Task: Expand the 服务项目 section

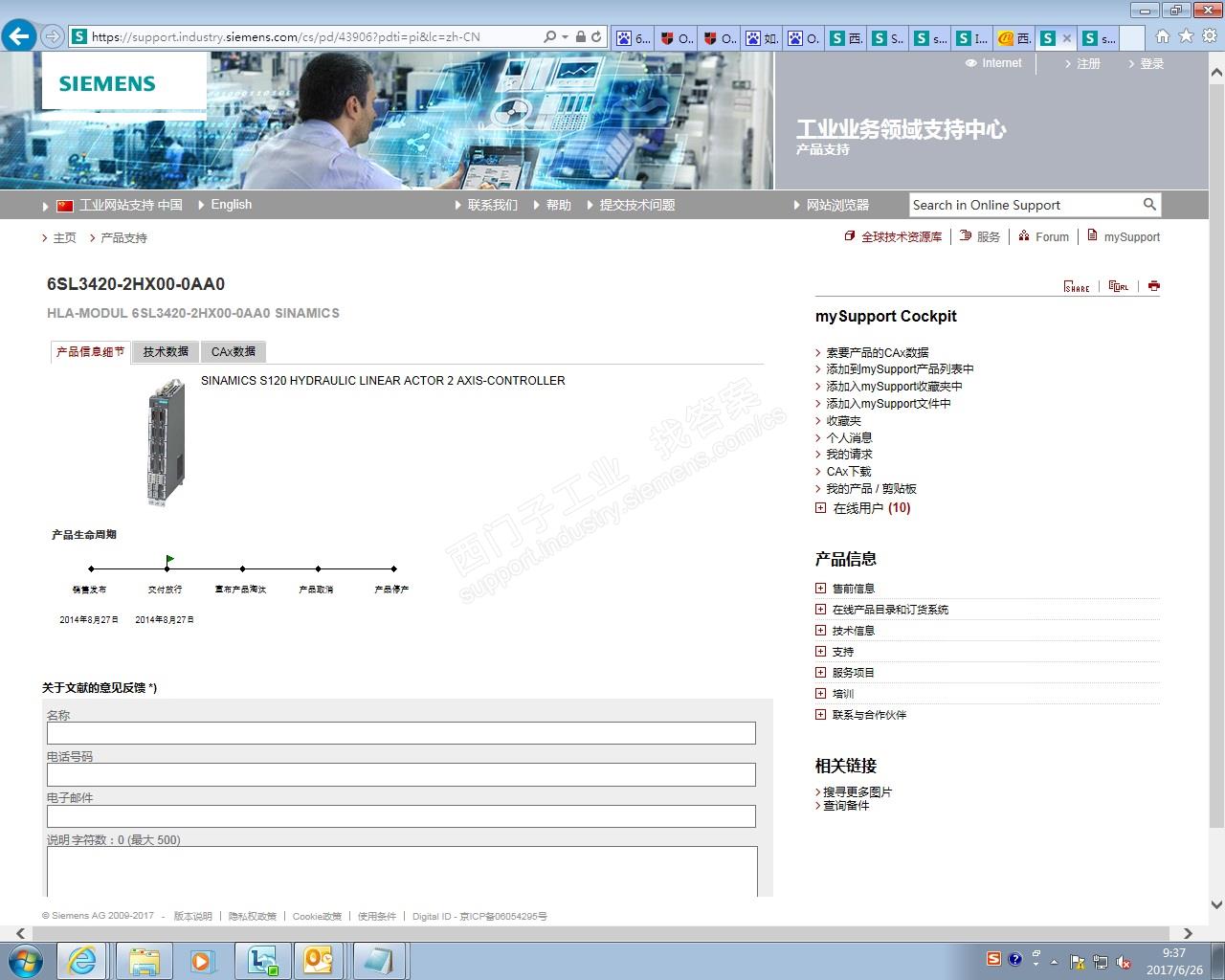Action: click(x=820, y=673)
